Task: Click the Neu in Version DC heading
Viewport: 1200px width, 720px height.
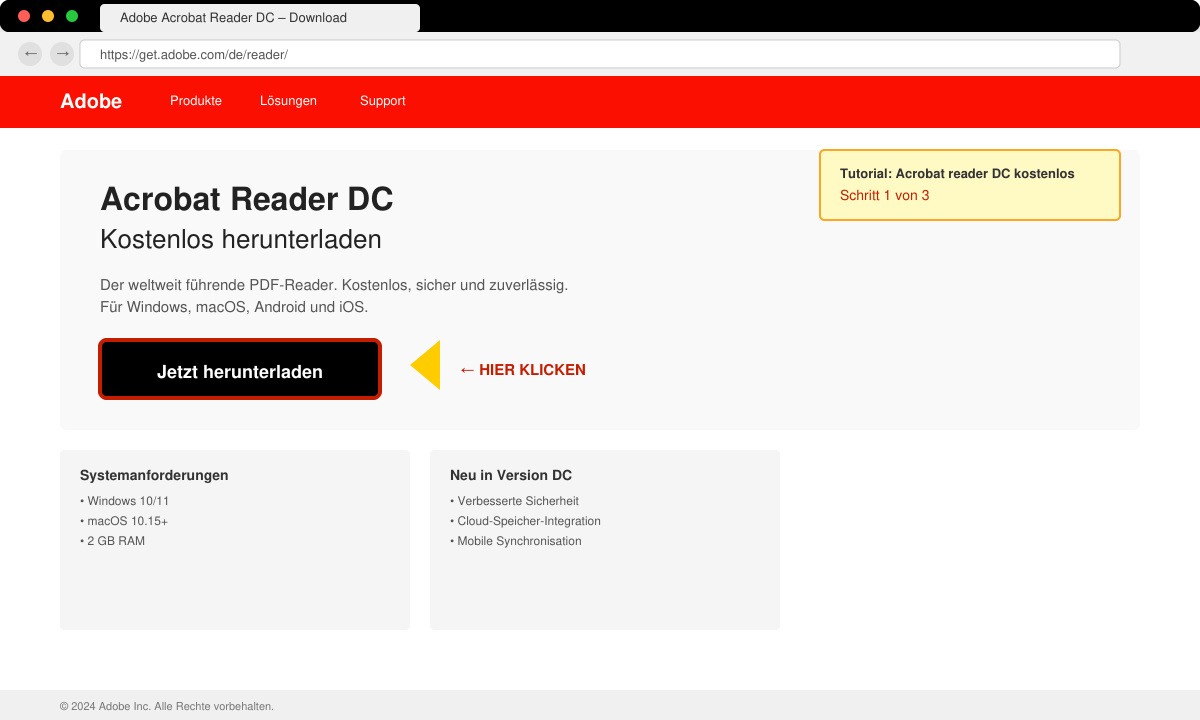Action: [511, 475]
